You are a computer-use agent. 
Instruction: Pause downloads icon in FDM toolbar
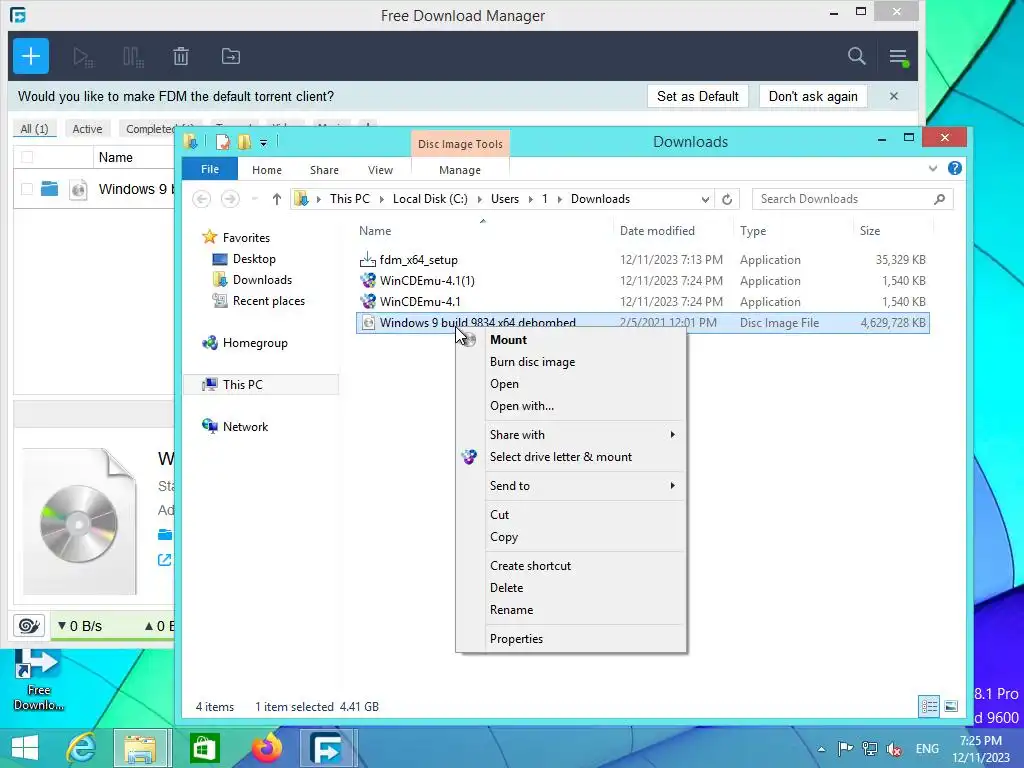(133, 57)
